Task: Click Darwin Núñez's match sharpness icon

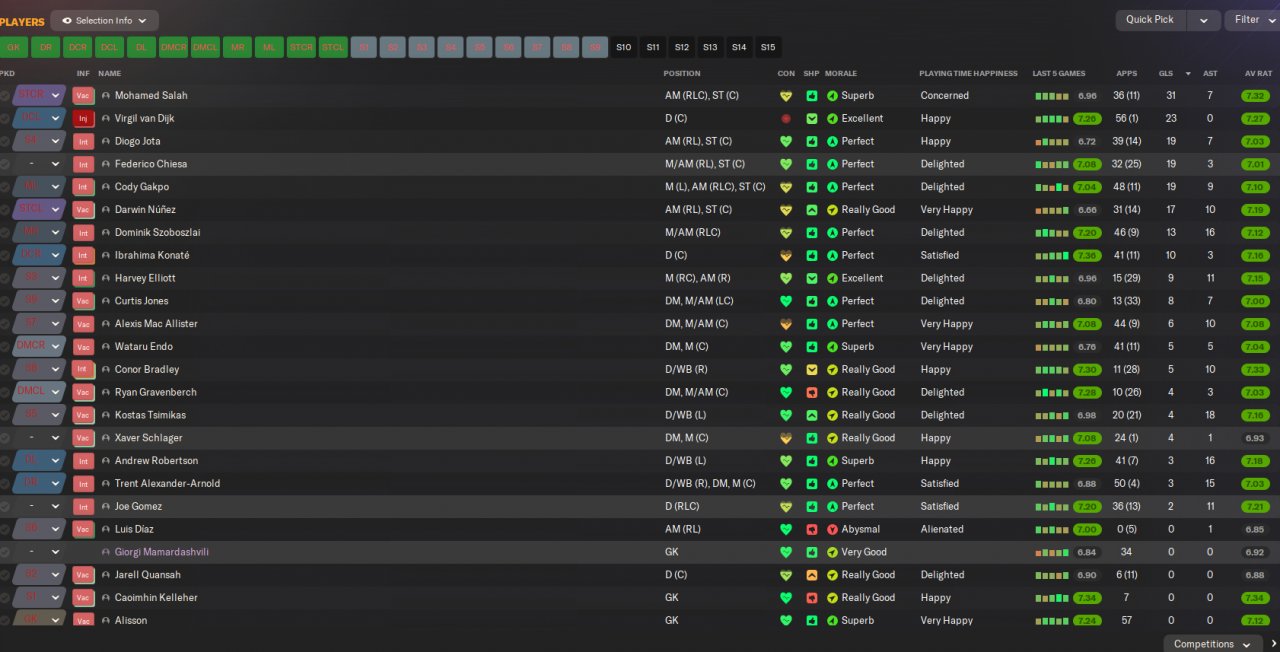Action: (811, 210)
